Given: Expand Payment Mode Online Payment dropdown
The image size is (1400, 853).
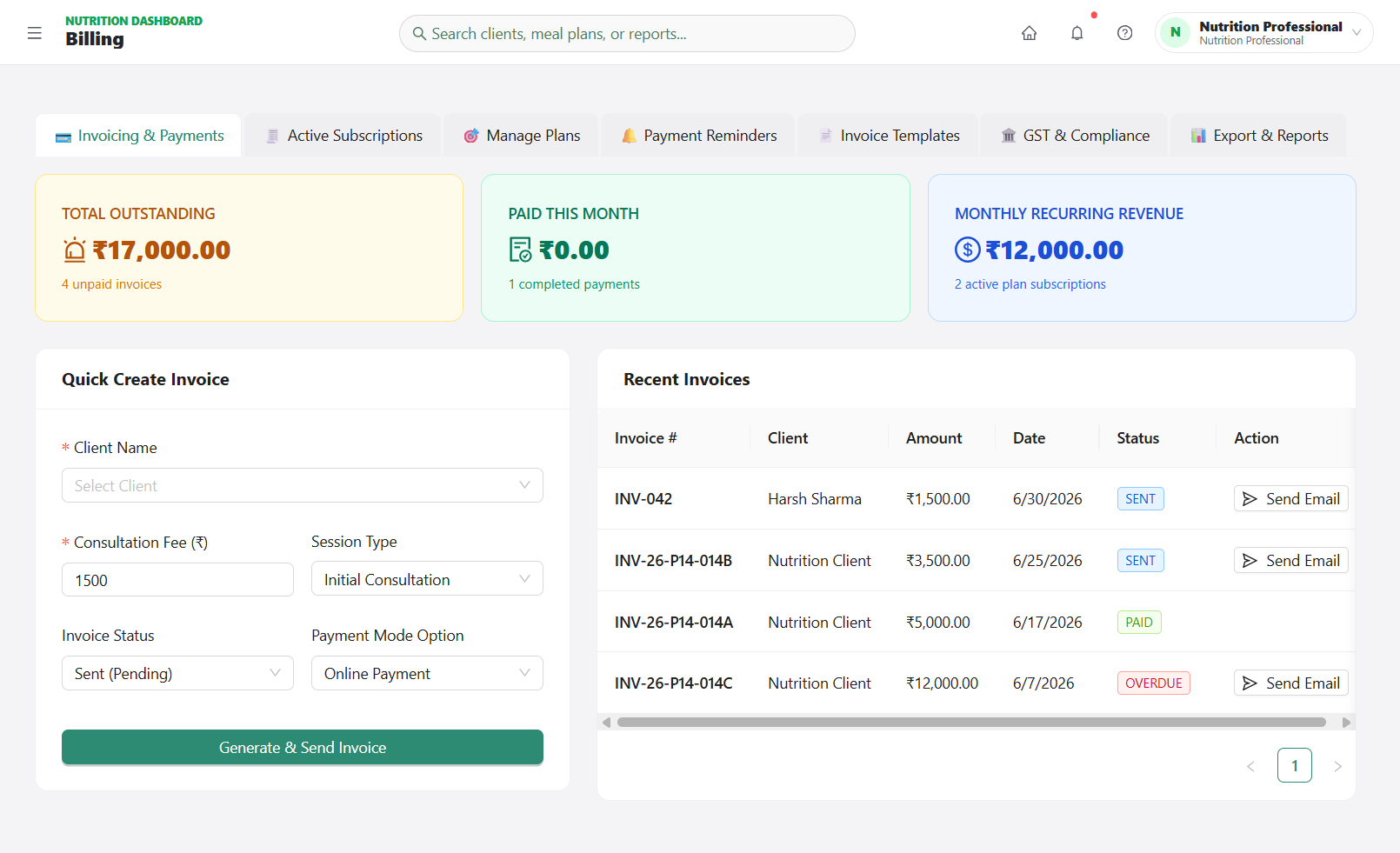Looking at the screenshot, I should 427,673.
